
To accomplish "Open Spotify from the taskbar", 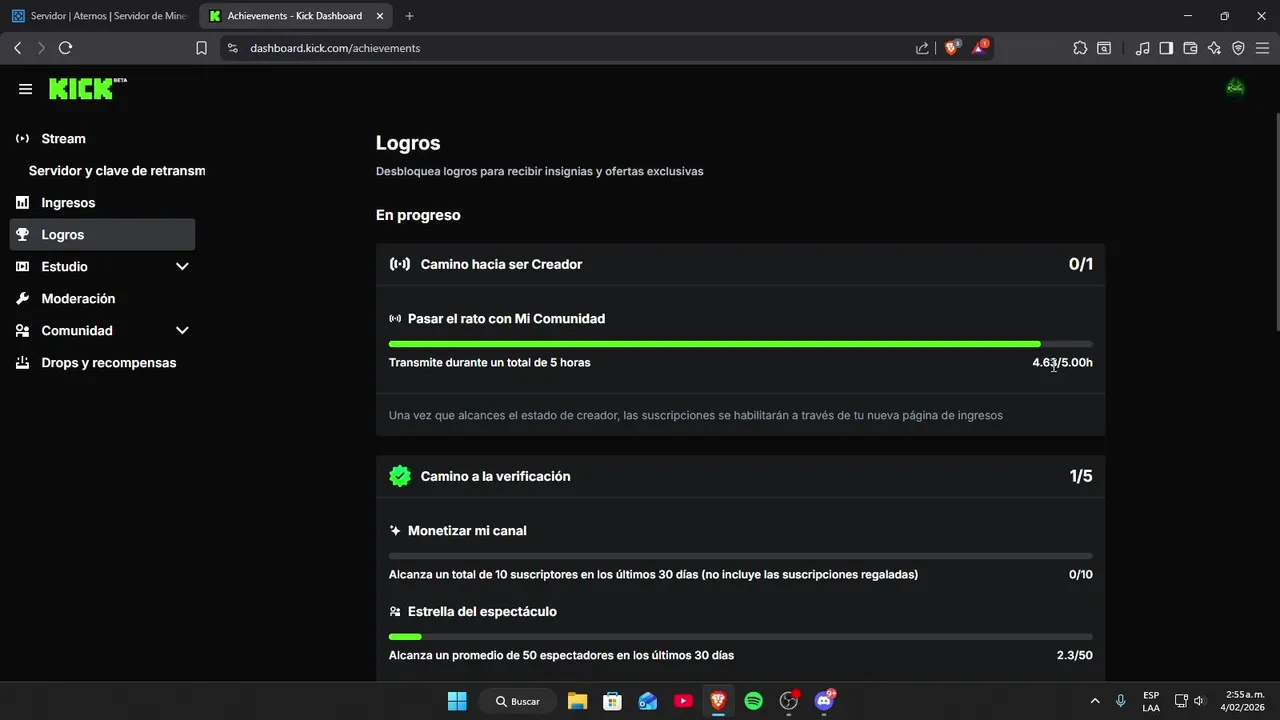I will point(754,701).
